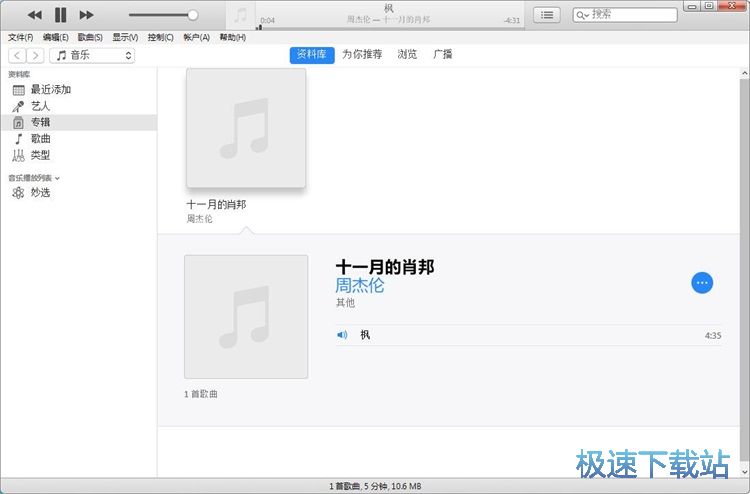Viewport: 750px width, 494px height.
Task: Open the 显示(V) menu
Action: [x=125, y=37]
